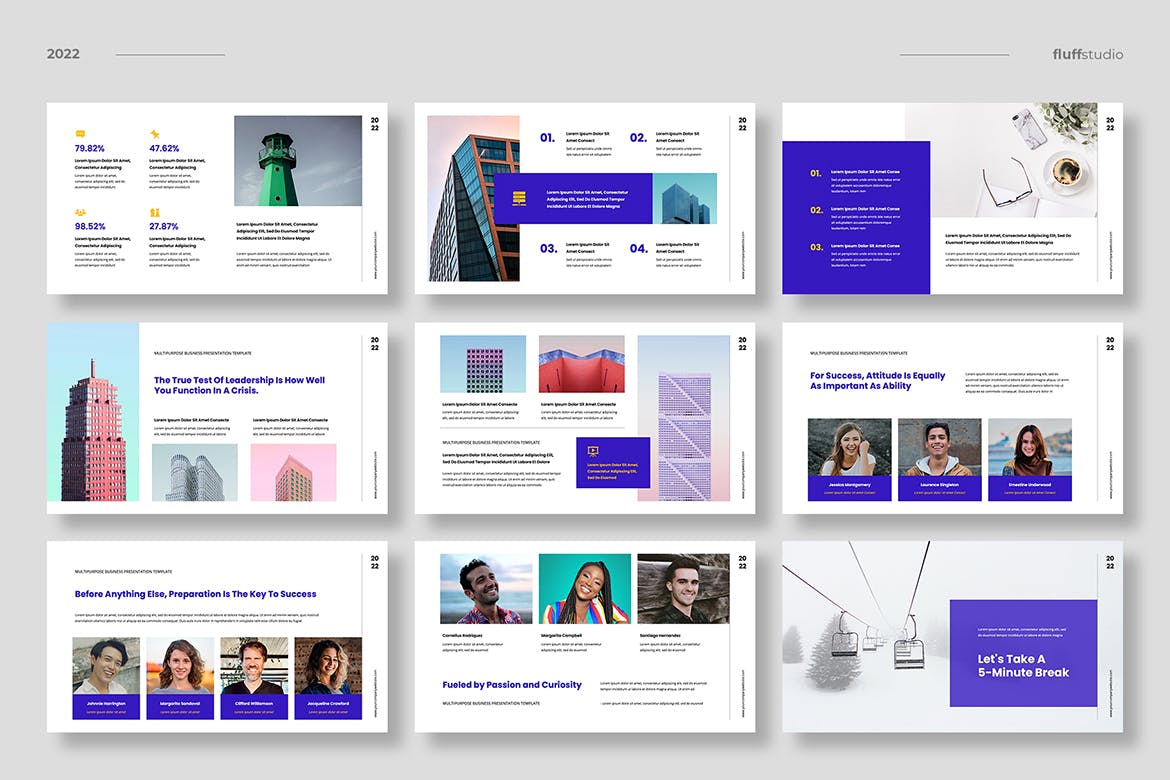This screenshot has width=1170, height=780.
Task: Select the yellow chat bubble icon above 79.82%
Action: (x=80, y=133)
